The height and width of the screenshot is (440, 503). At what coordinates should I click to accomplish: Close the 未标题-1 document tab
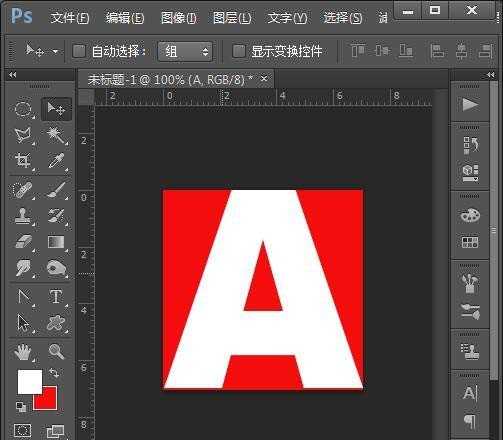264,79
